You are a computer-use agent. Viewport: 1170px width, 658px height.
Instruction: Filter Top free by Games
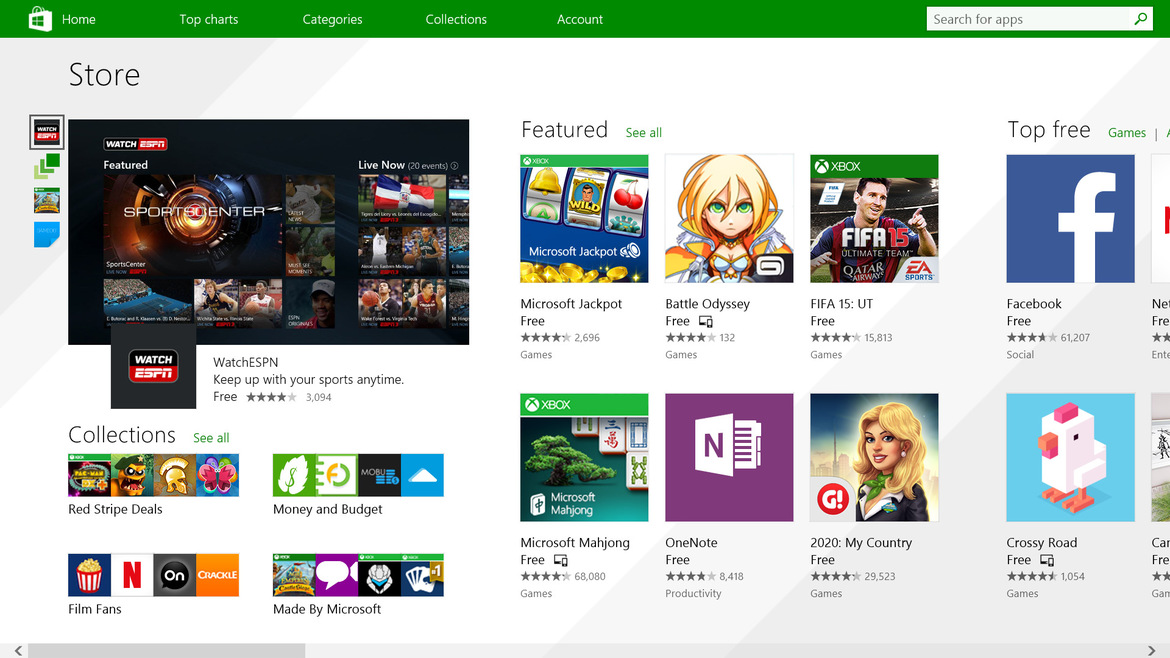point(1127,133)
